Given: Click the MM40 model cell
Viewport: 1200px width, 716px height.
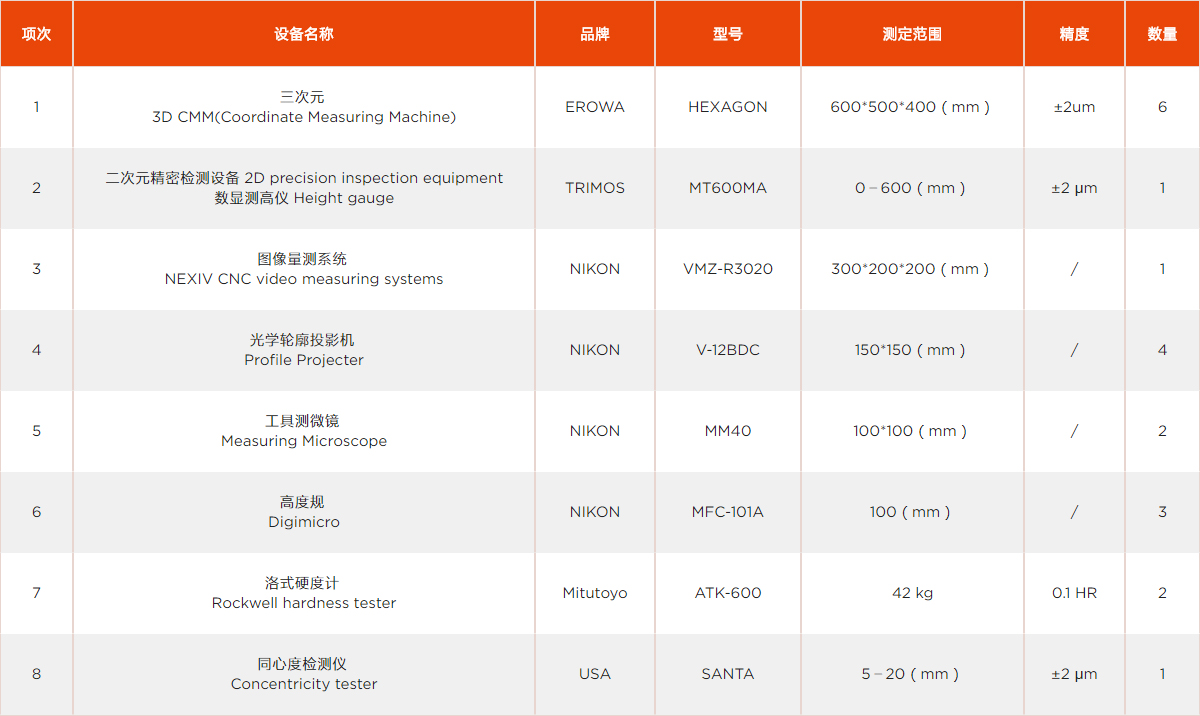Looking at the screenshot, I should tap(728, 431).
